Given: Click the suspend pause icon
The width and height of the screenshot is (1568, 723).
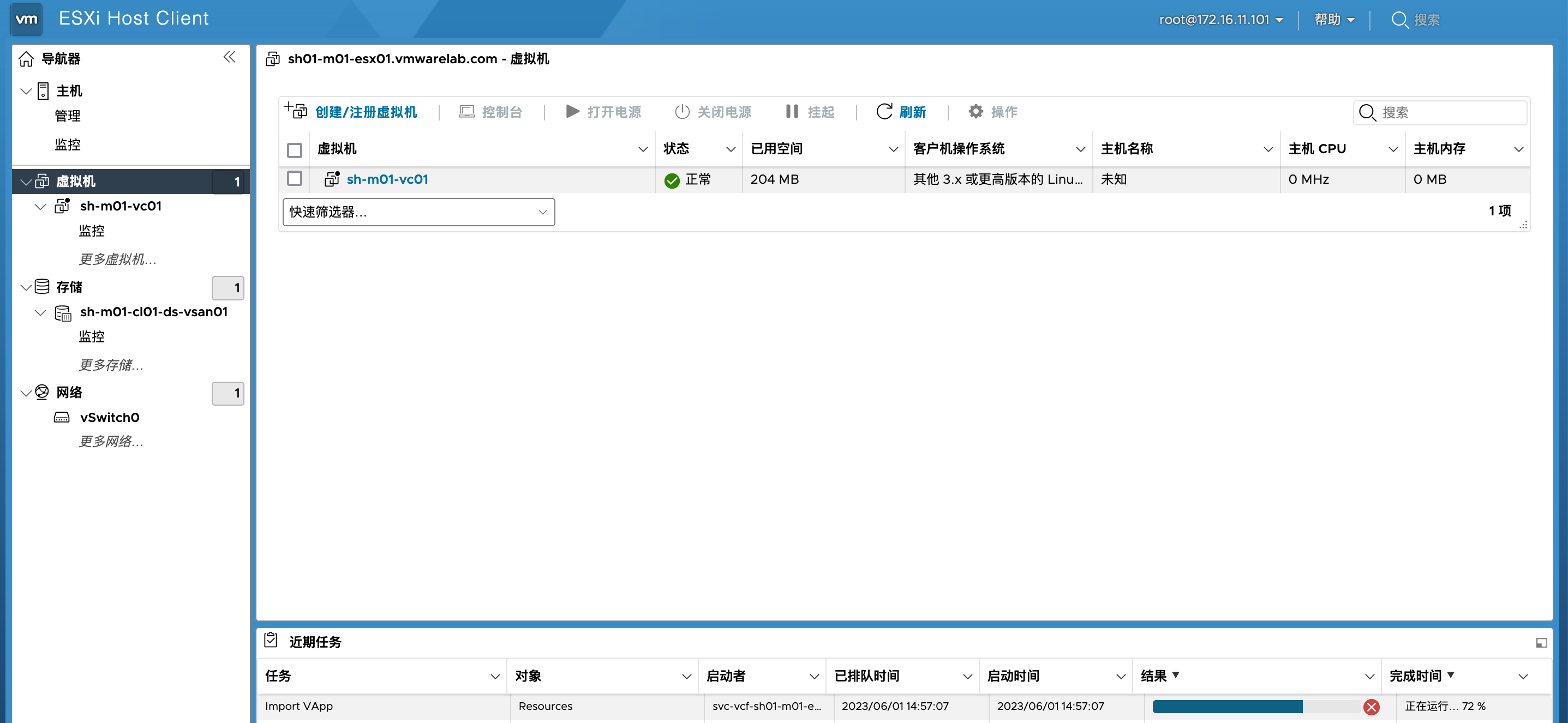Looking at the screenshot, I should tap(792, 111).
